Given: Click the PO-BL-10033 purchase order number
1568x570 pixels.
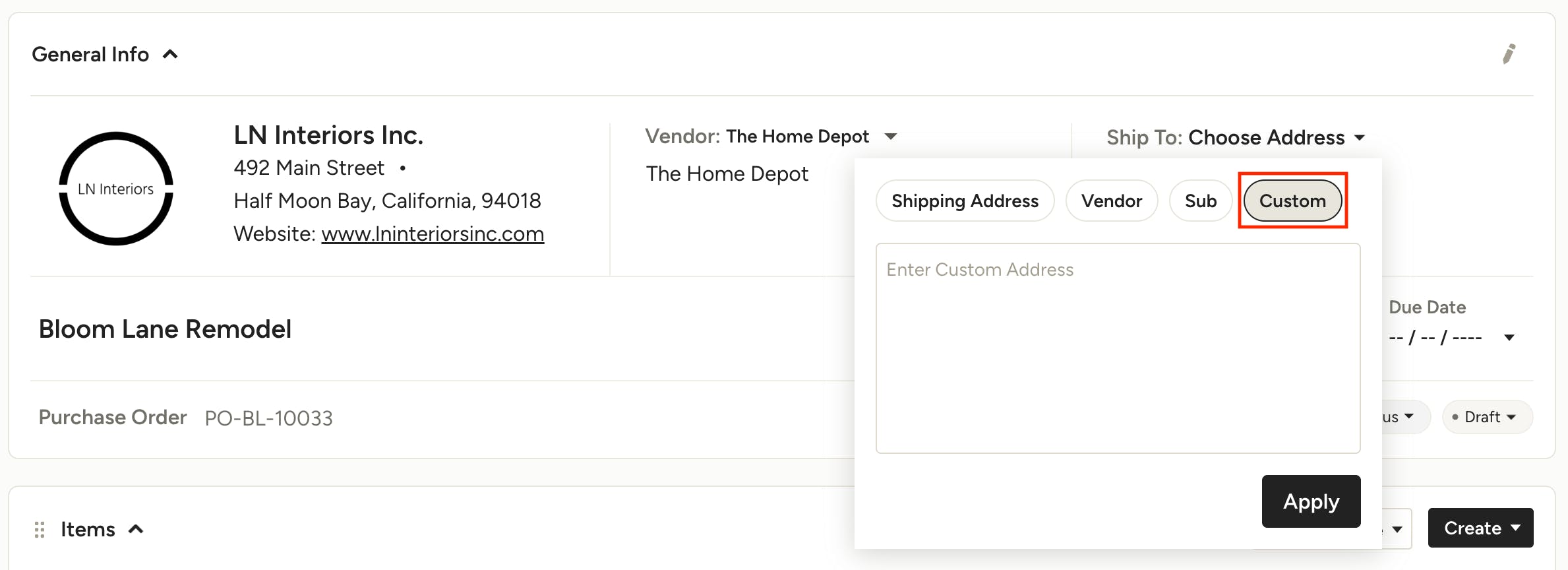Looking at the screenshot, I should click(x=268, y=418).
